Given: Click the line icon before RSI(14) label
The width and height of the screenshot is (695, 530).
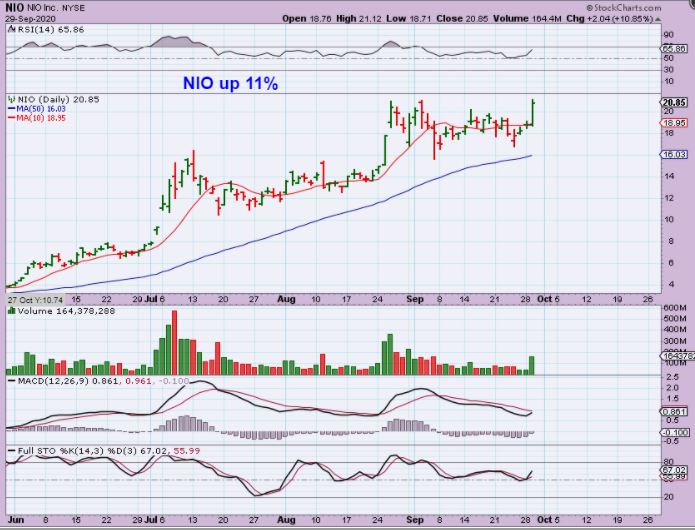Looking at the screenshot, I should point(12,30).
